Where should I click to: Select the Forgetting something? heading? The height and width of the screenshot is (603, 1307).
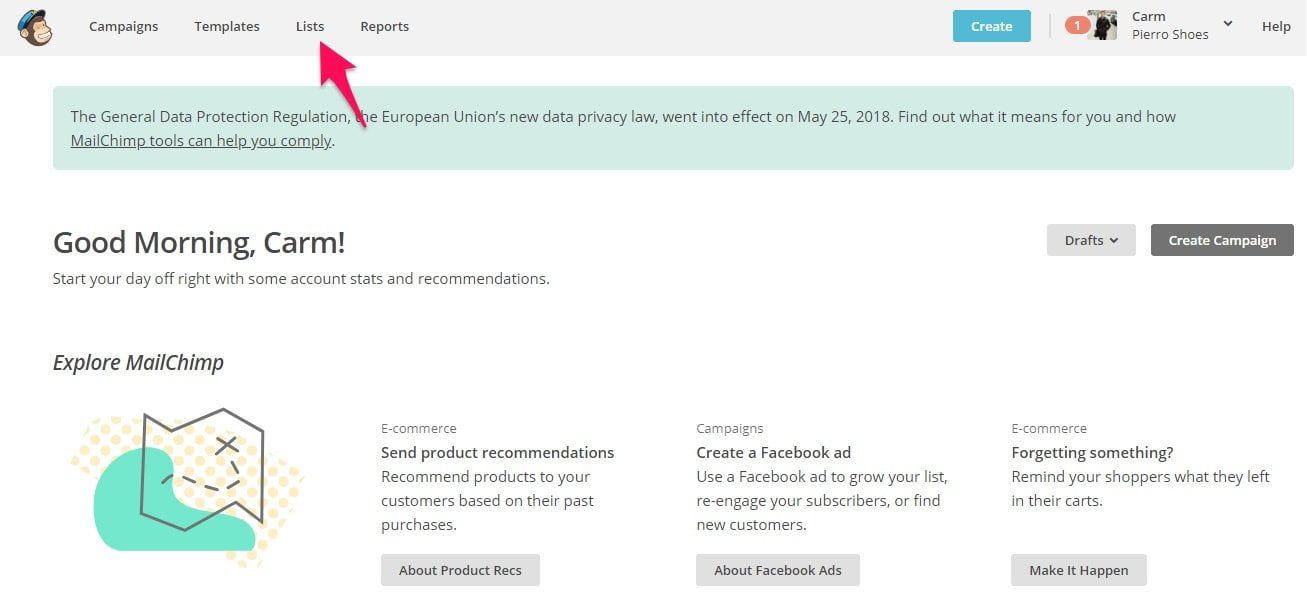coord(1092,452)
